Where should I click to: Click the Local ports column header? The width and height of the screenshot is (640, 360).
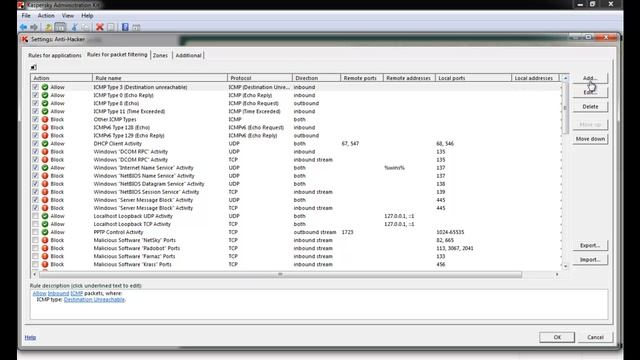pyautogui.click(x=473, y=78)
